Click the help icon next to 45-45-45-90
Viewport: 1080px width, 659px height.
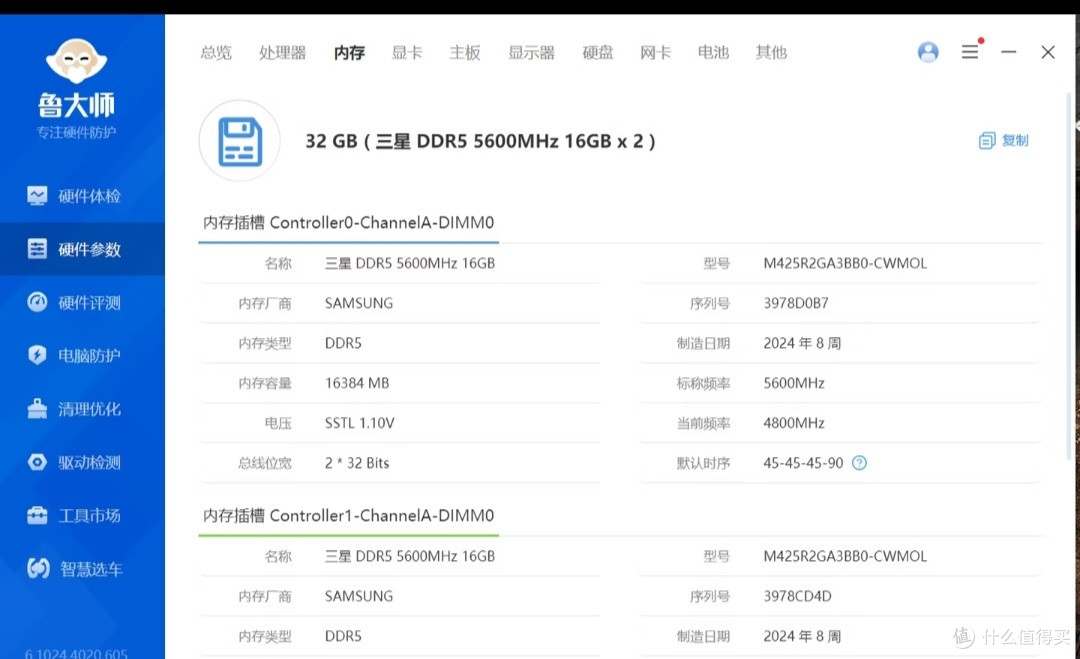click(859, 463)
